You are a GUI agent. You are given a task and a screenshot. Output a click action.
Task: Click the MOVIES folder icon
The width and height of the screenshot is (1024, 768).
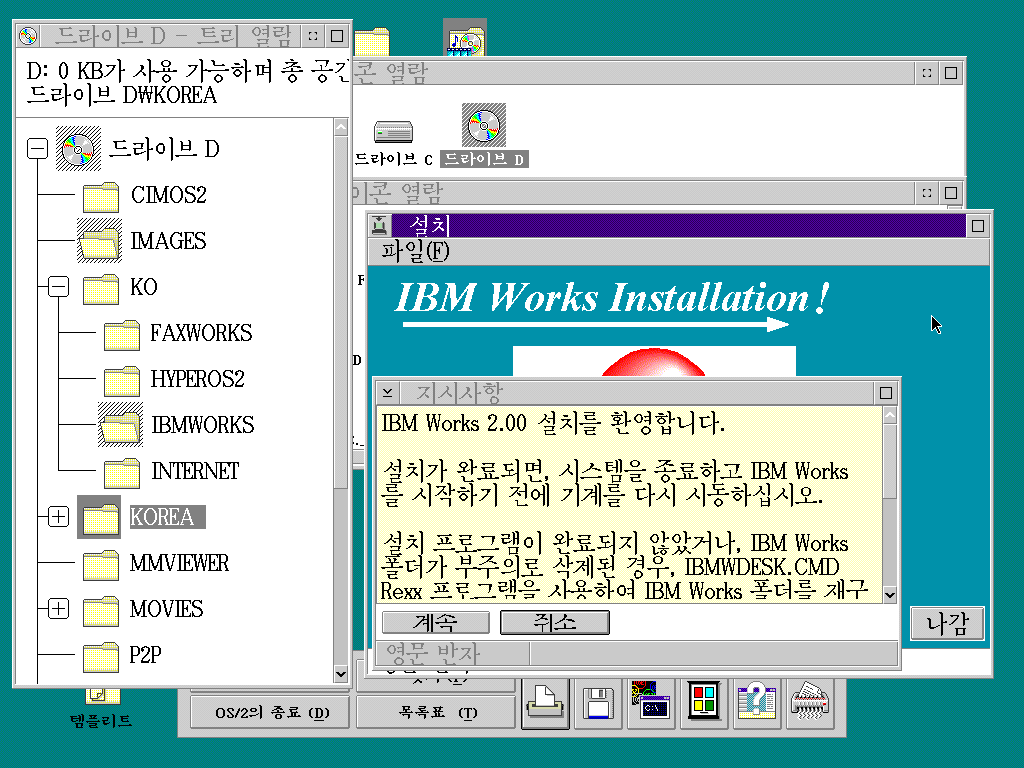[101, 610]
